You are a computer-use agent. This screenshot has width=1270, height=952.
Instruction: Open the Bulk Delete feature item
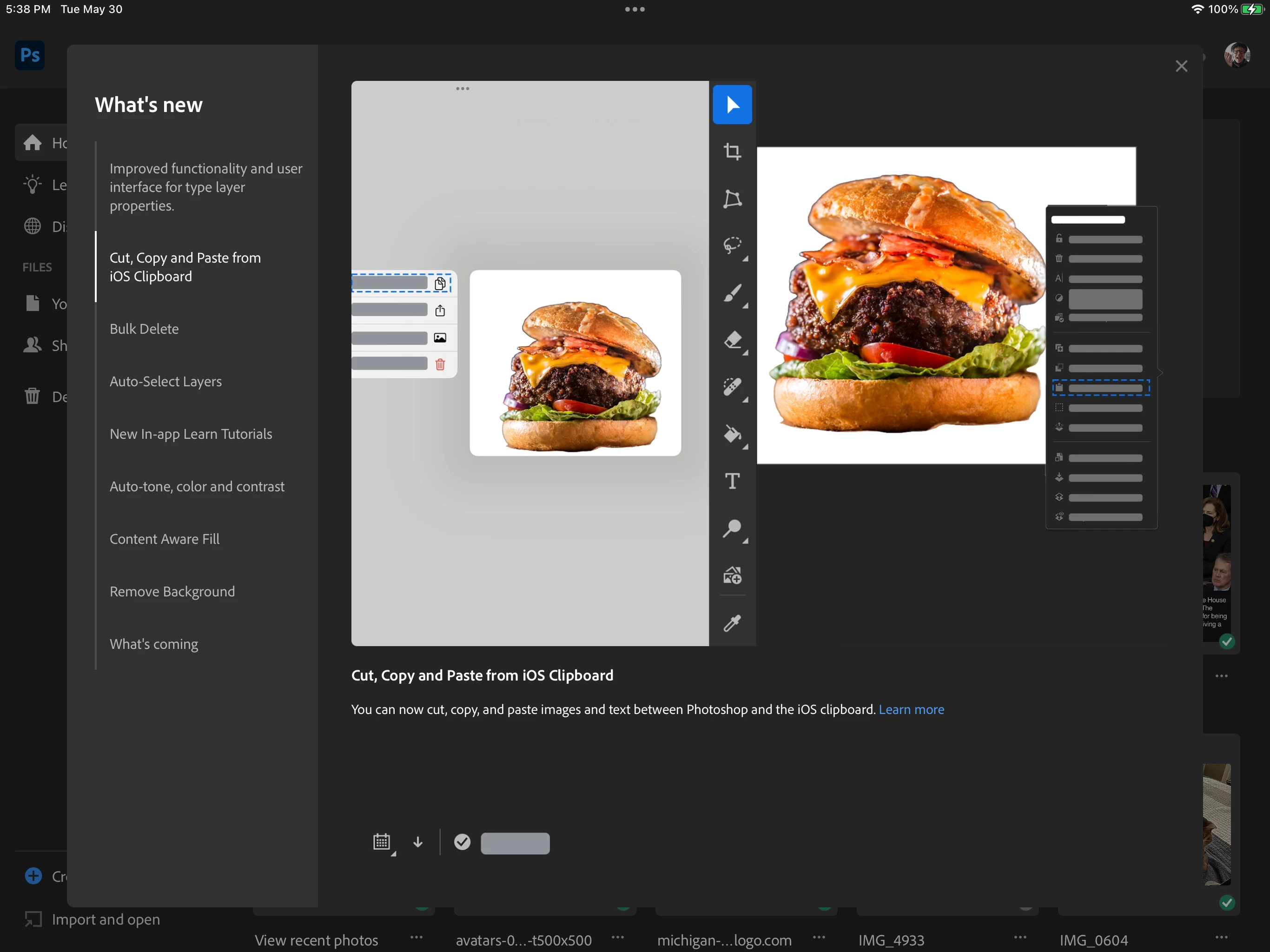pos(144,329)
